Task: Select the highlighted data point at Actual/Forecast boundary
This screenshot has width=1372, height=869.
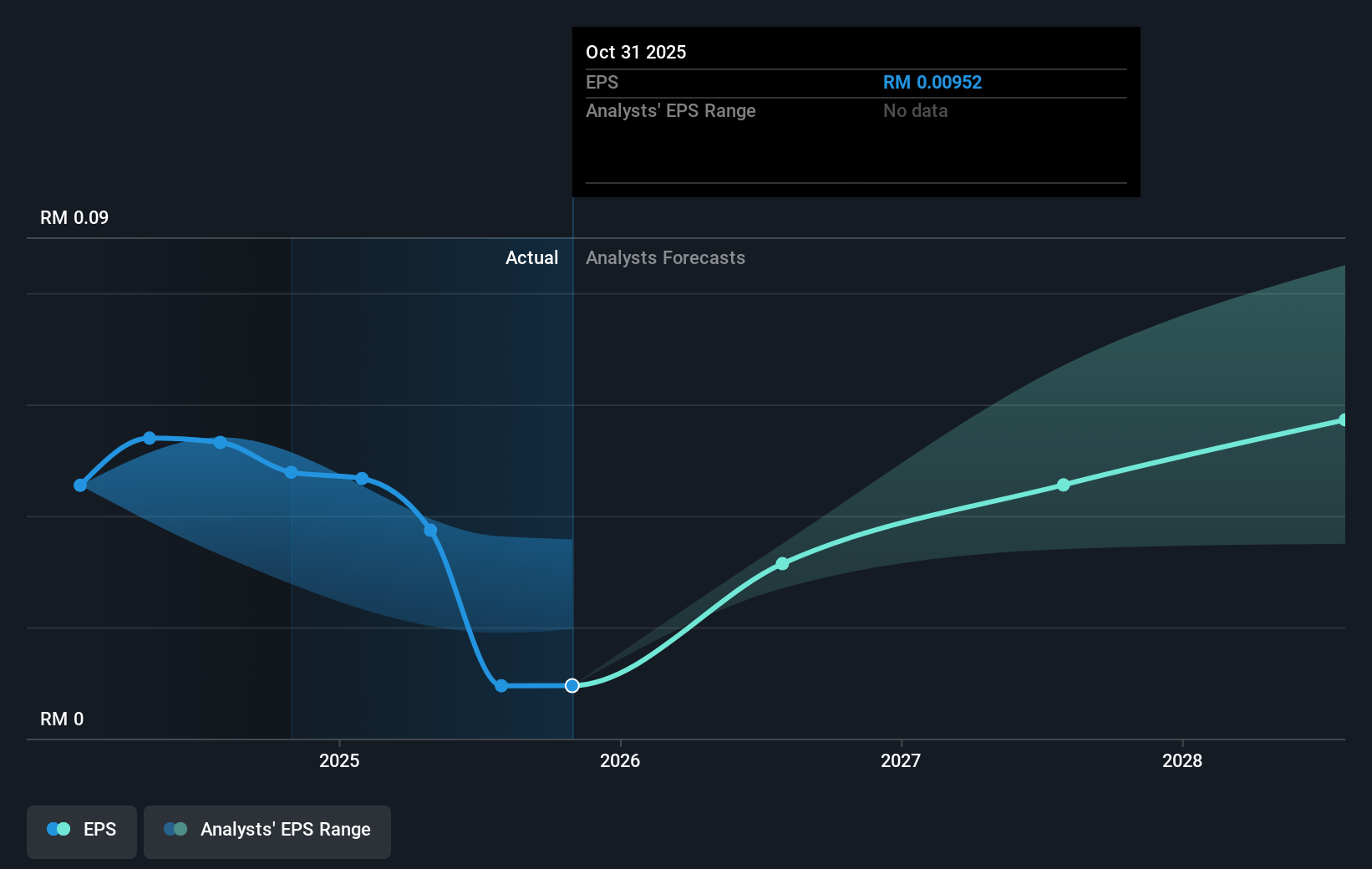Action: click(572, 685)
